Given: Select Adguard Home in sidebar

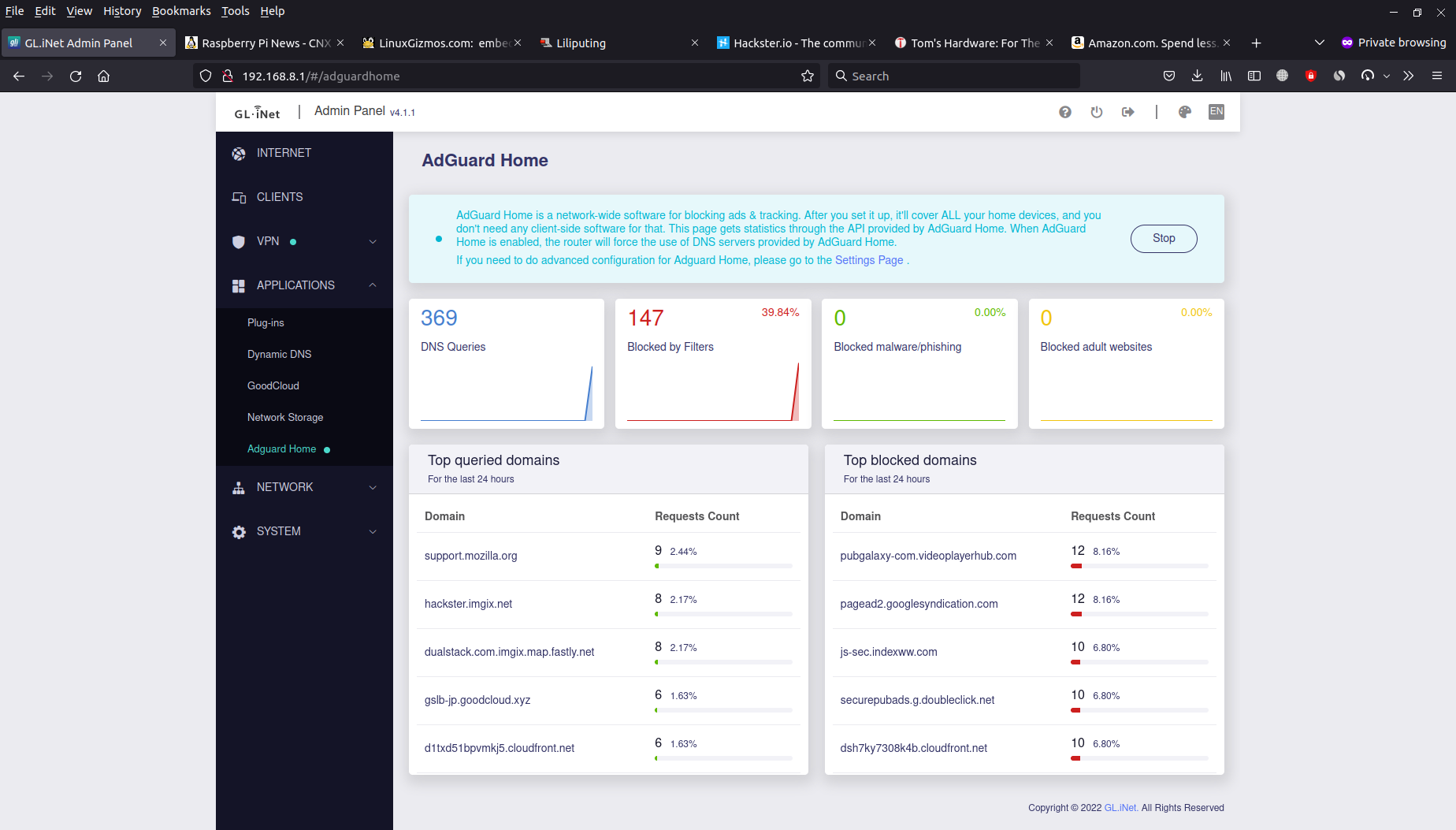Looking at the screenshot, I should point(281,449).
